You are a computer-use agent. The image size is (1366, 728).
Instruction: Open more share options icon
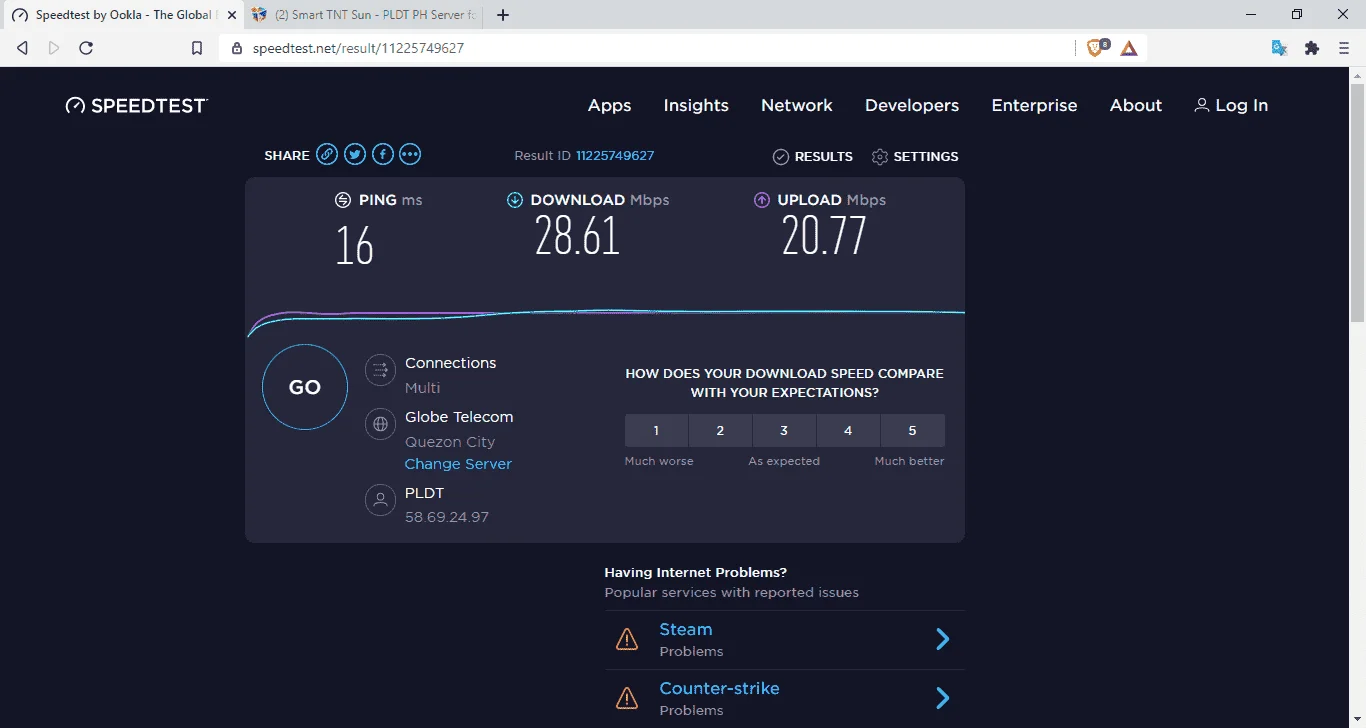click(x=410, y=154)
